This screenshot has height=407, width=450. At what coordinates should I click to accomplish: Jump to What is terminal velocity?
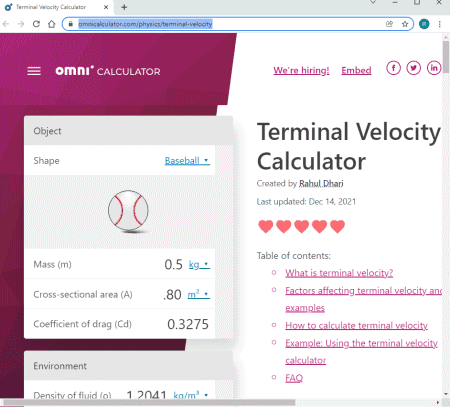click(339, 273)
